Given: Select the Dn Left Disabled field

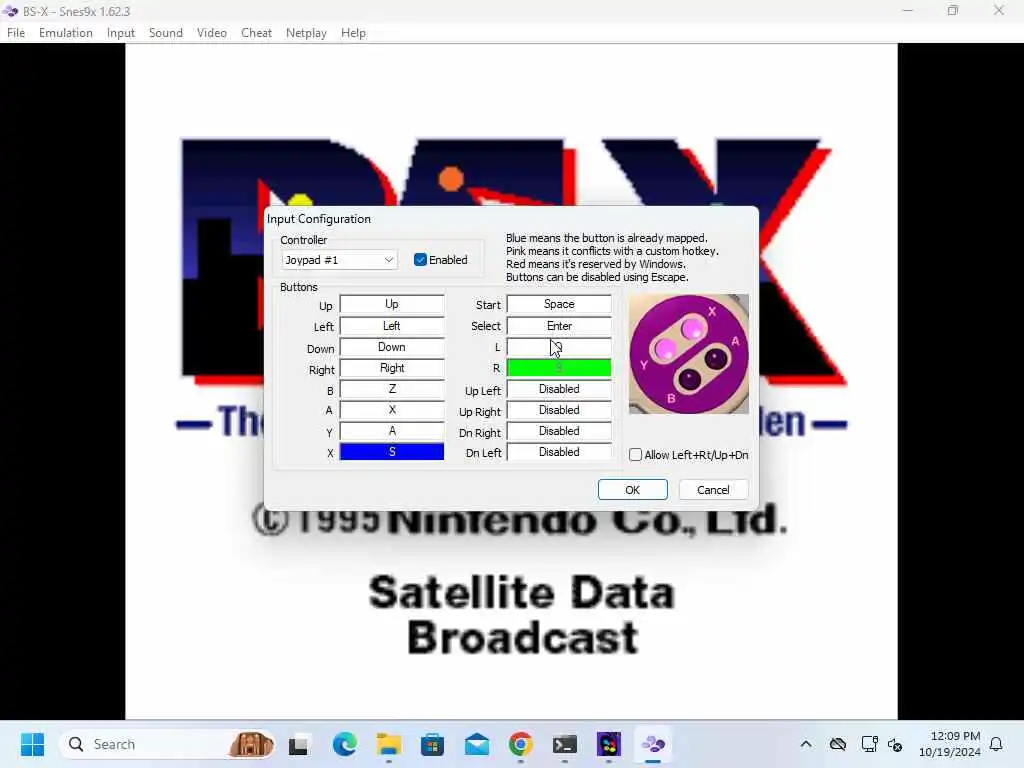Looking at the screenshot, I should coord(559,451).
